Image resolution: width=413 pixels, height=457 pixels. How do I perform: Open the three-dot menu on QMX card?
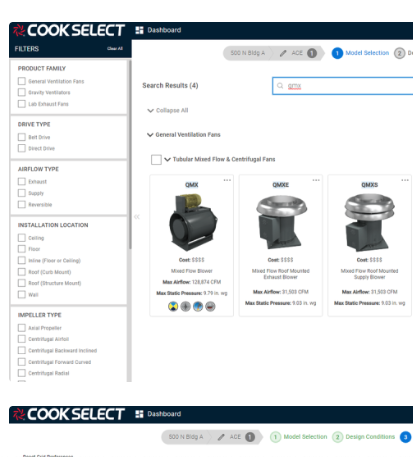227,180
